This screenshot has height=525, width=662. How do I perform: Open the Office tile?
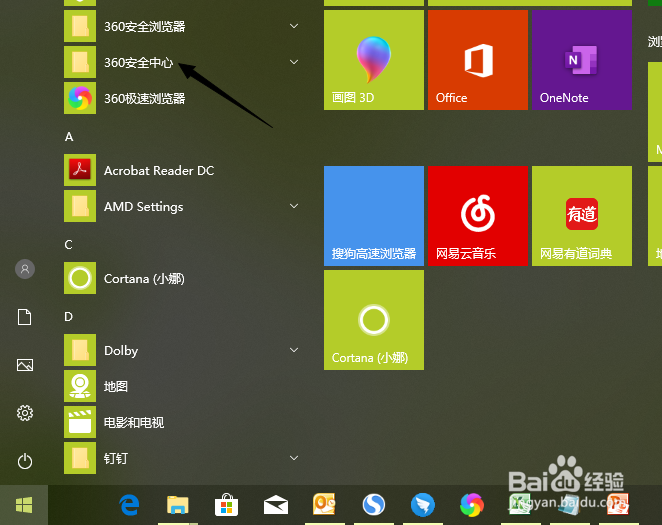point(478,60)
